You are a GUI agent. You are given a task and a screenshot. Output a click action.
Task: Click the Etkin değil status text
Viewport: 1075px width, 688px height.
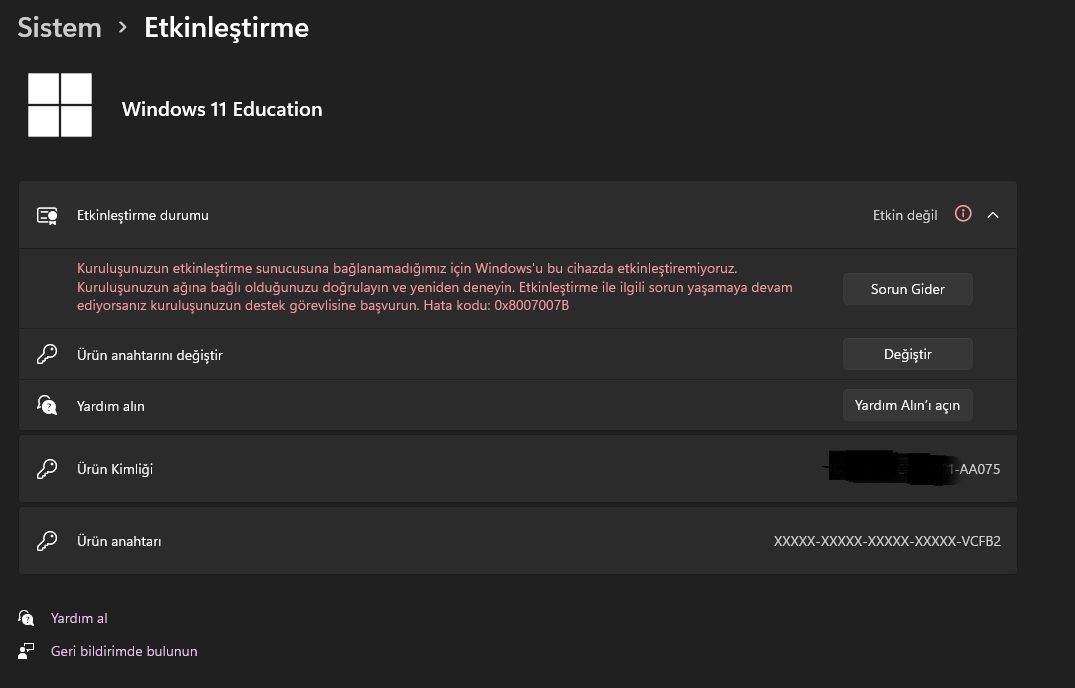(x=905, y=215)
